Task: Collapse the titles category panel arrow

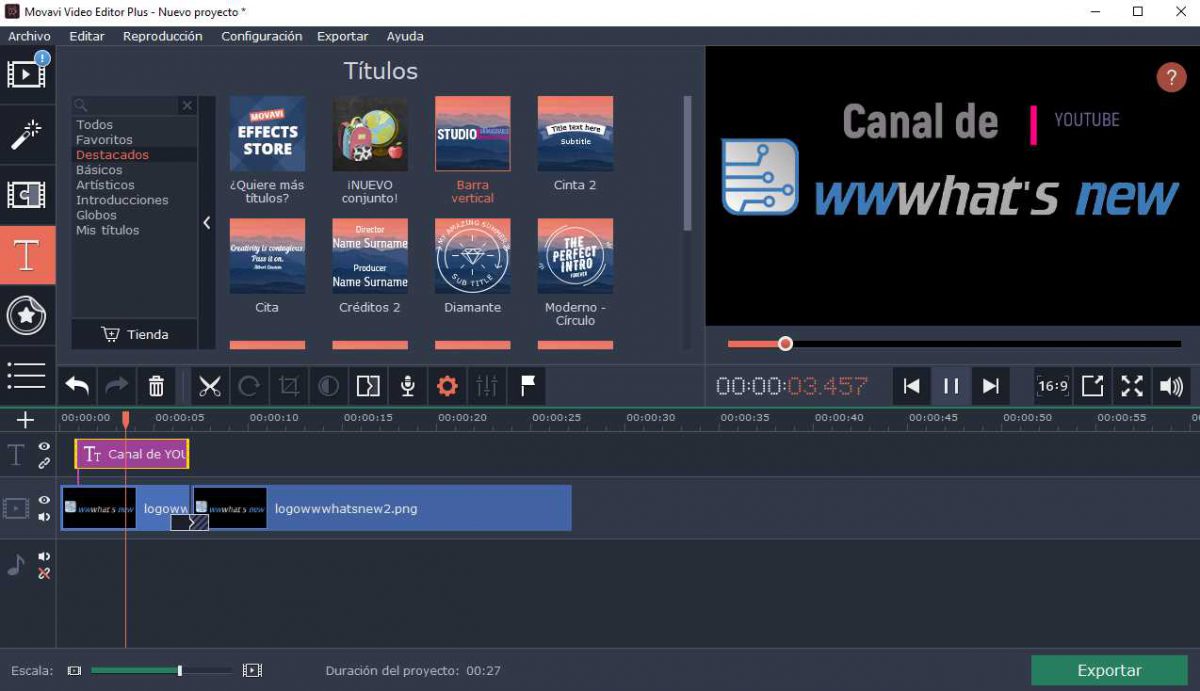Action: pyautogui.click(x=207, y=223)
